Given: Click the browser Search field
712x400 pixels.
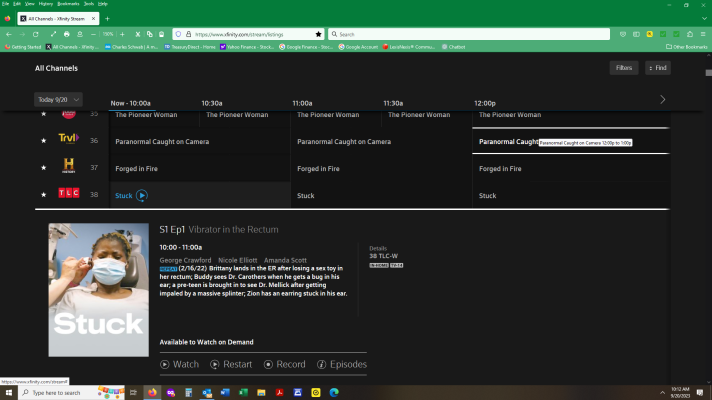Looking at the screenshot, I should pyautogui.click(x=469, y=34).
